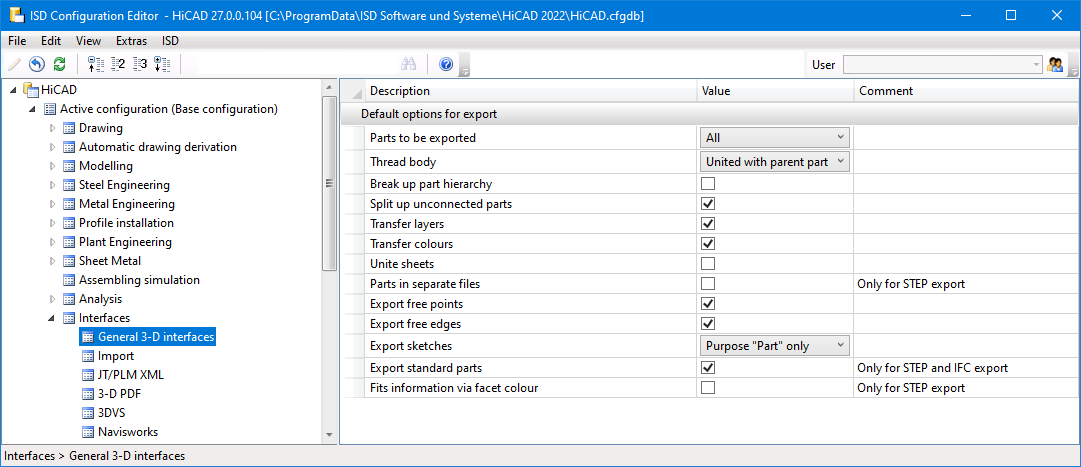This screenshot has width=1081, height=467.
Task: Click the table icon beside 3DVS
Action: (x=88, y=413)
